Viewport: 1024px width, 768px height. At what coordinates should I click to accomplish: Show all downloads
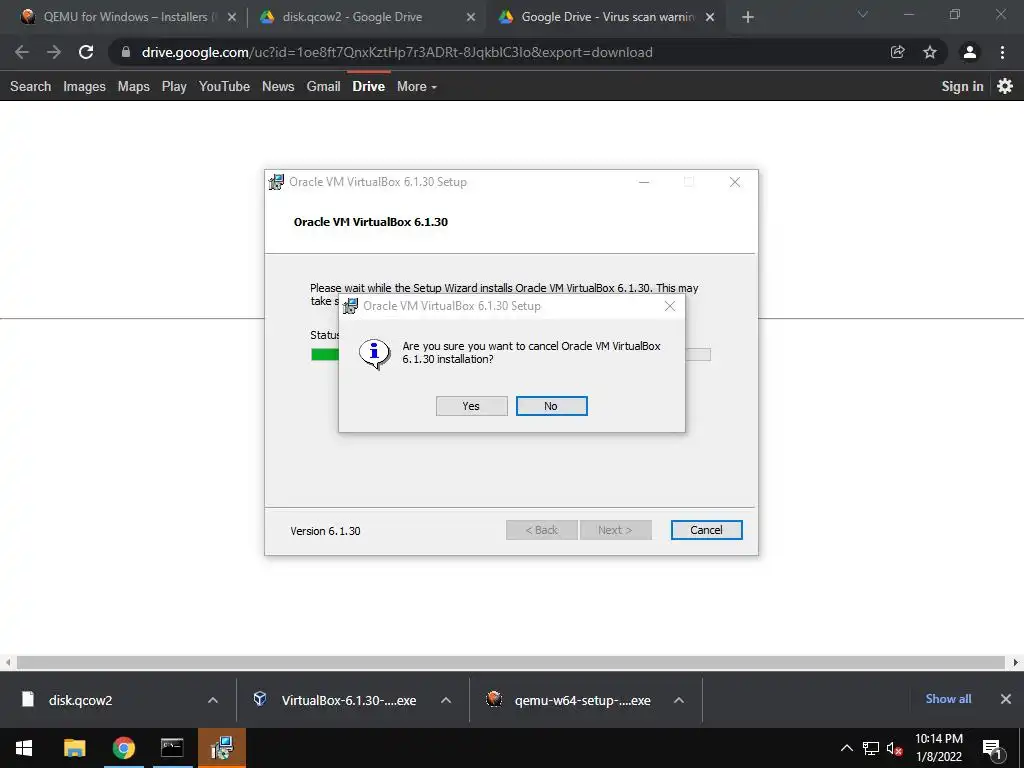tap(948, 699)
